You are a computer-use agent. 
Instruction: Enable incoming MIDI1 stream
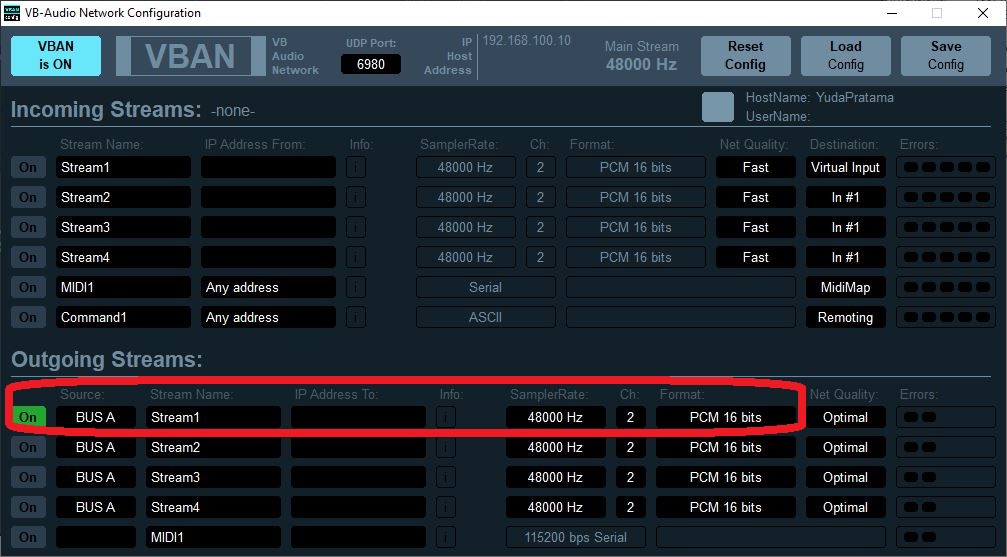point(28,287)
